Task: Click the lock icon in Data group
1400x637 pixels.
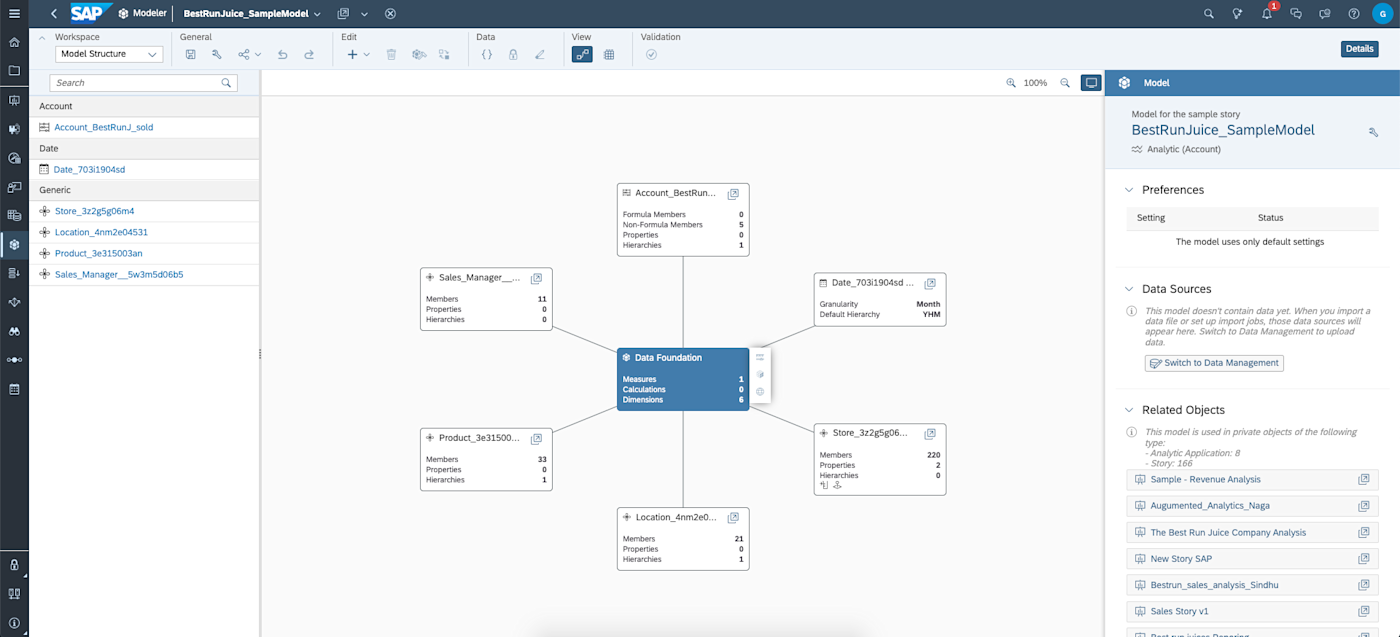Action: pyautogui.click(x=513, y=55)
